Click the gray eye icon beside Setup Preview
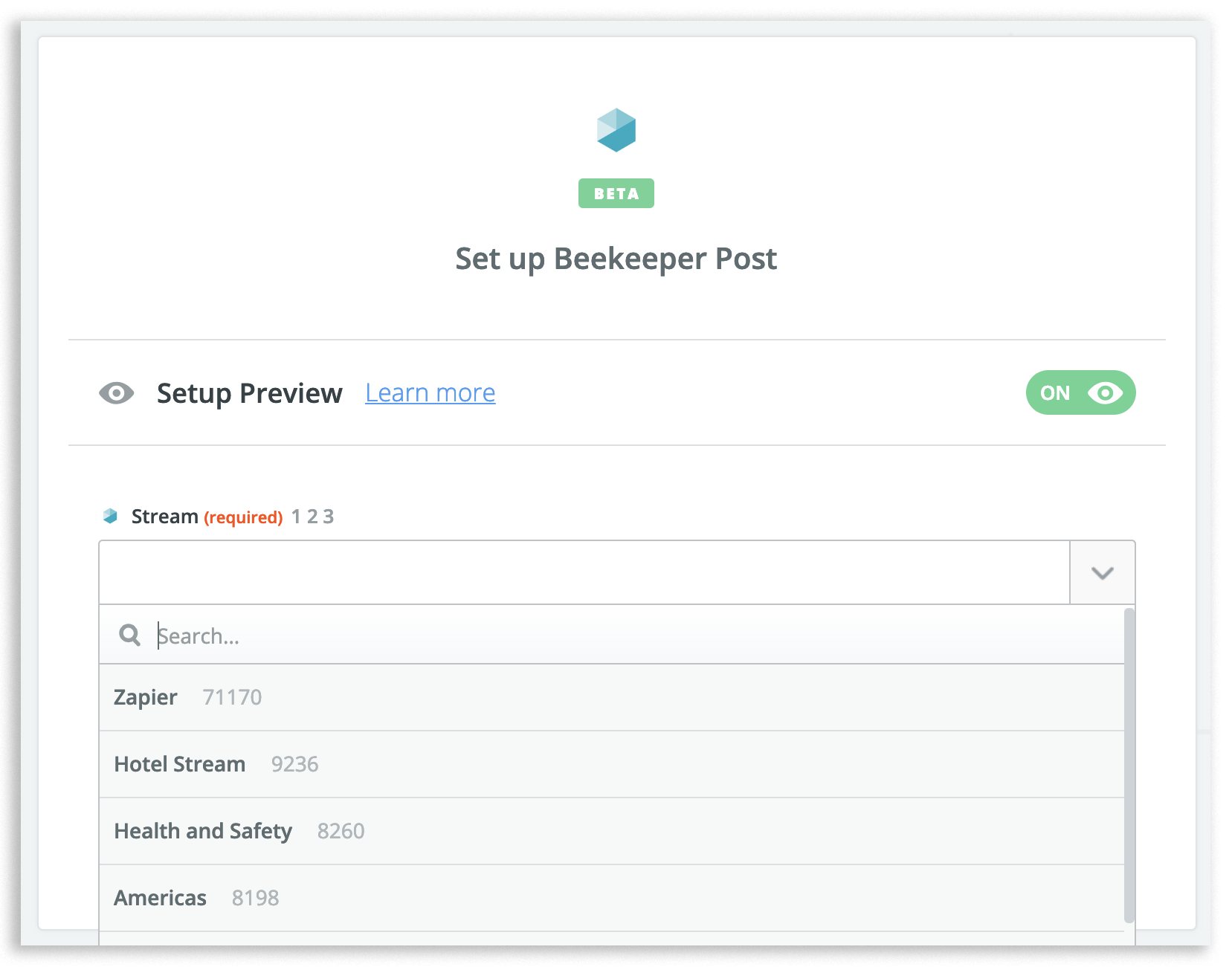1232x967 pixels. [x=117, y=392]
